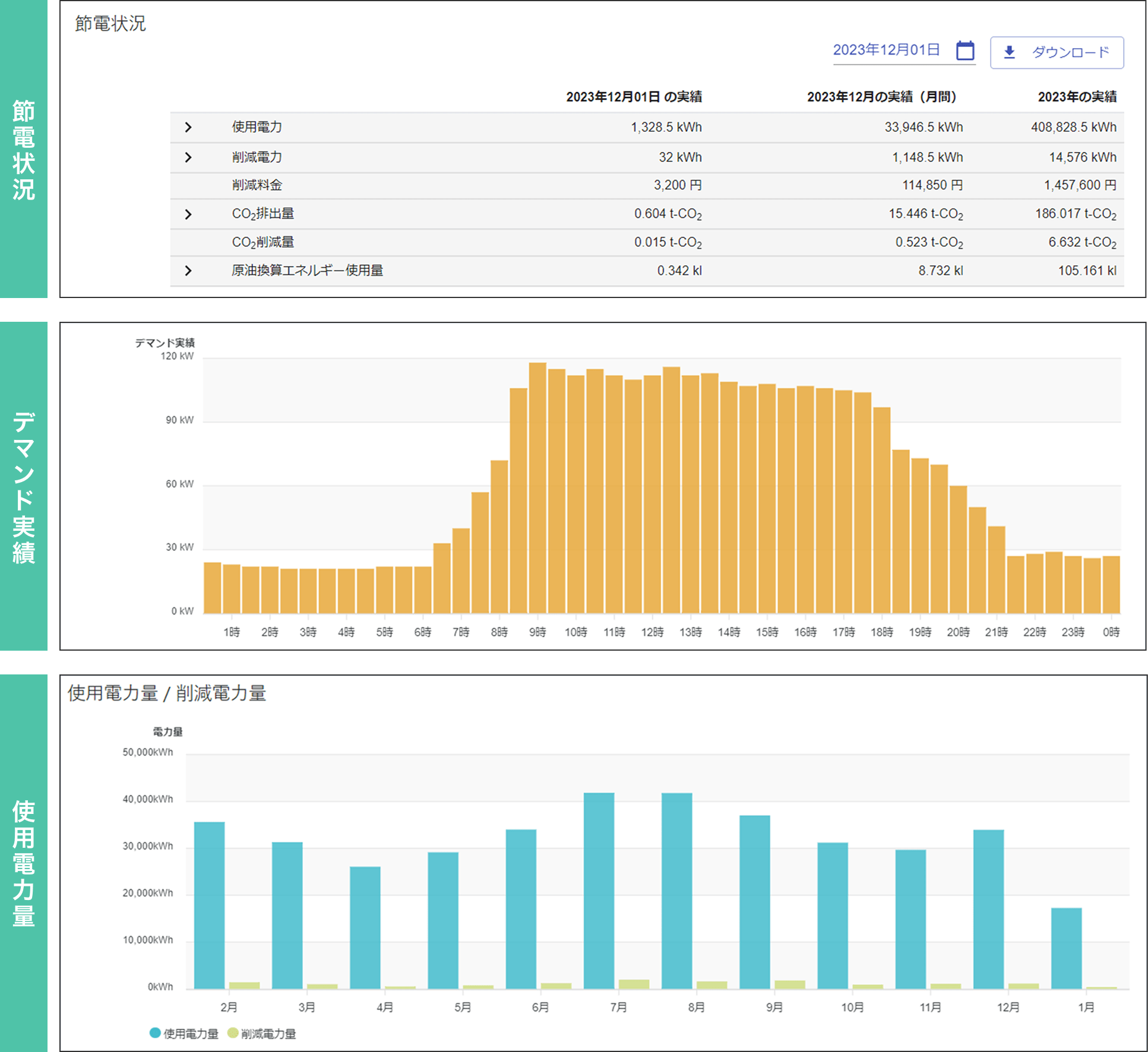Toggle 削減電力量 legend marker
Image resolution: width=1148 pixels, height=1052 pixels.
[x=233, y=1032]
